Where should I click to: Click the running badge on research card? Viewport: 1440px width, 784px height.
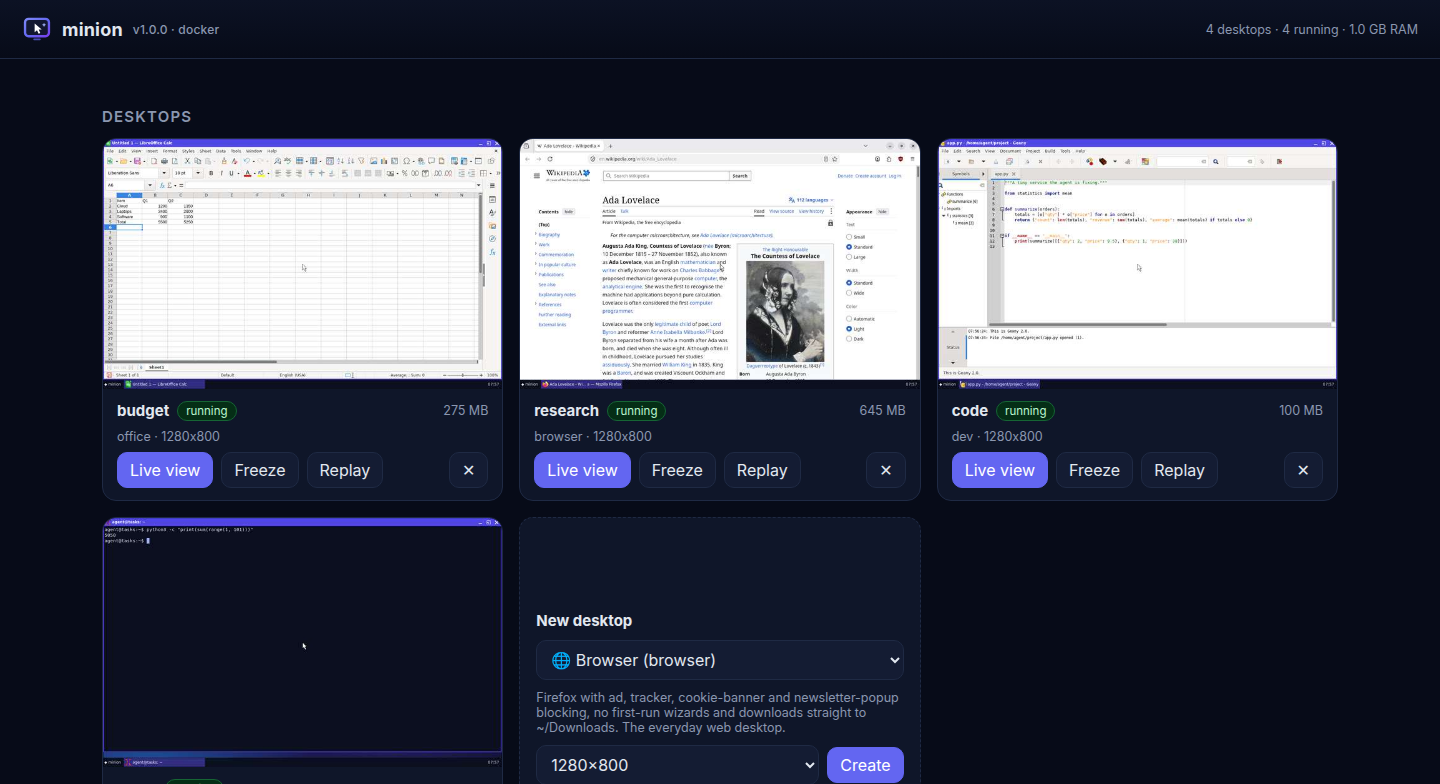click(636, 411)
